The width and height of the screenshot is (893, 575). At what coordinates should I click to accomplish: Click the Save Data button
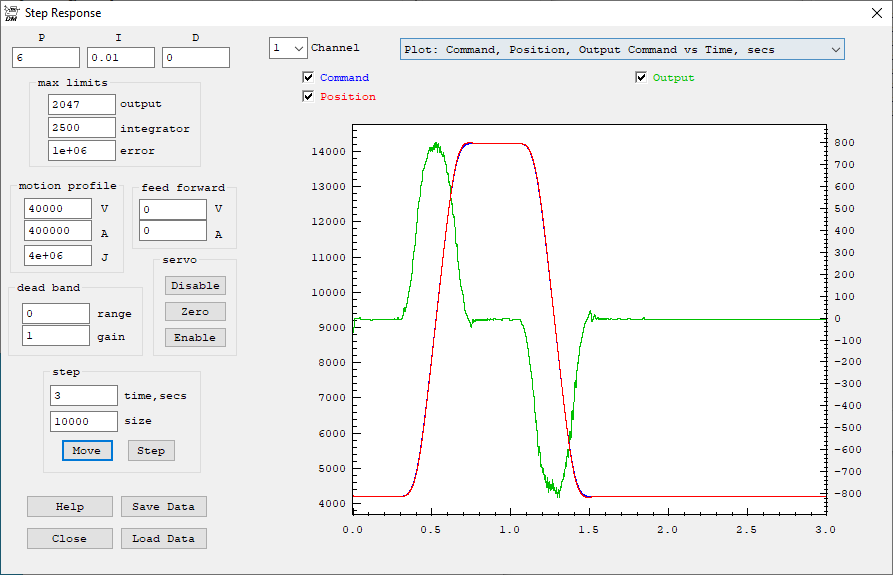[163, 506]
